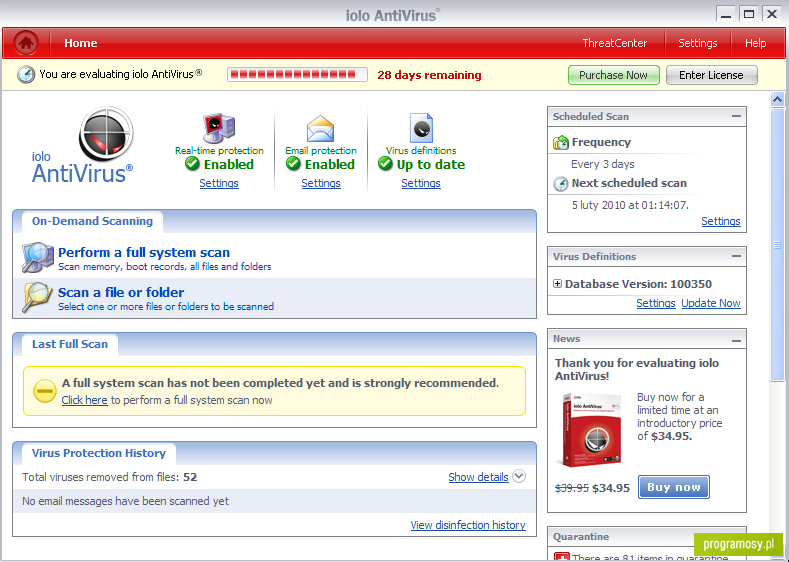789x562 pixels.
Task: Minimize the iolo AntiVirus window
Action: point(726,14)
